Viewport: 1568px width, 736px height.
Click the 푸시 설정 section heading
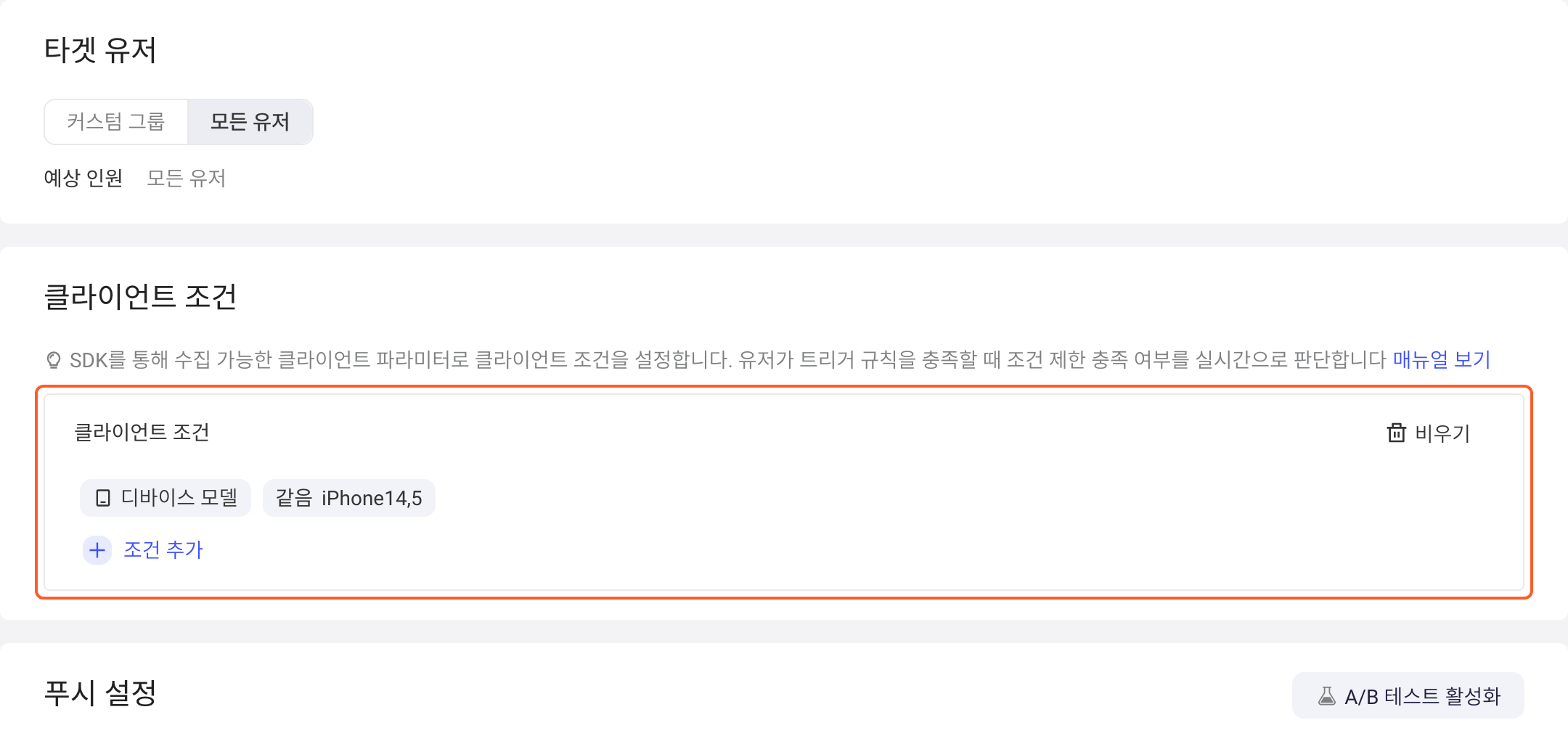coord(100,692)
